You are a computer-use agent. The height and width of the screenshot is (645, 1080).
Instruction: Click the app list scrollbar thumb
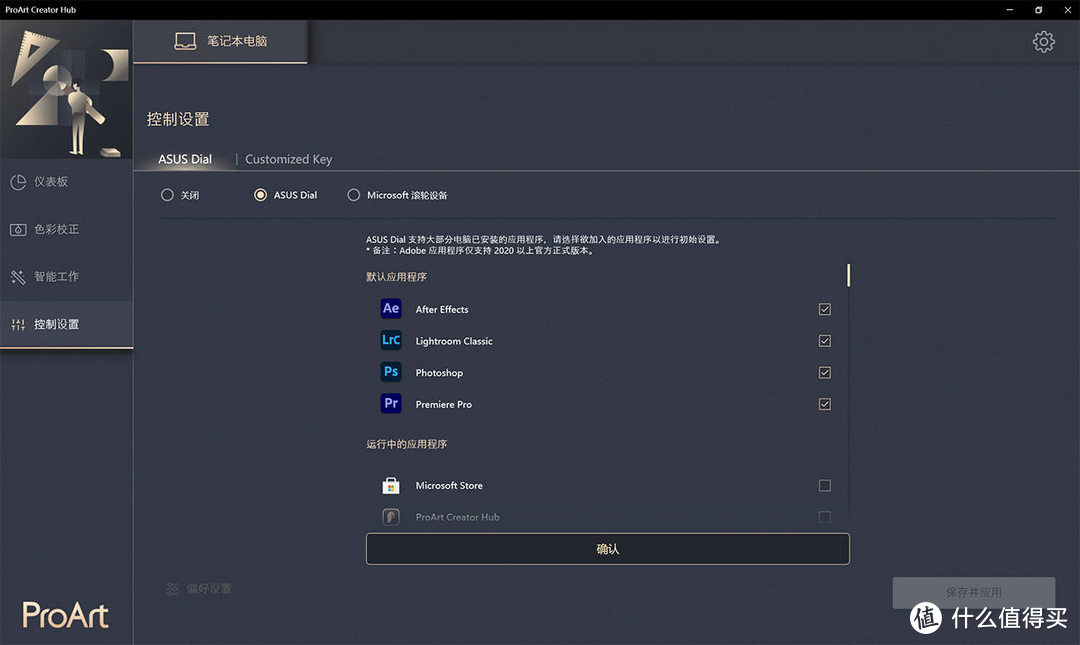[849, 275]
